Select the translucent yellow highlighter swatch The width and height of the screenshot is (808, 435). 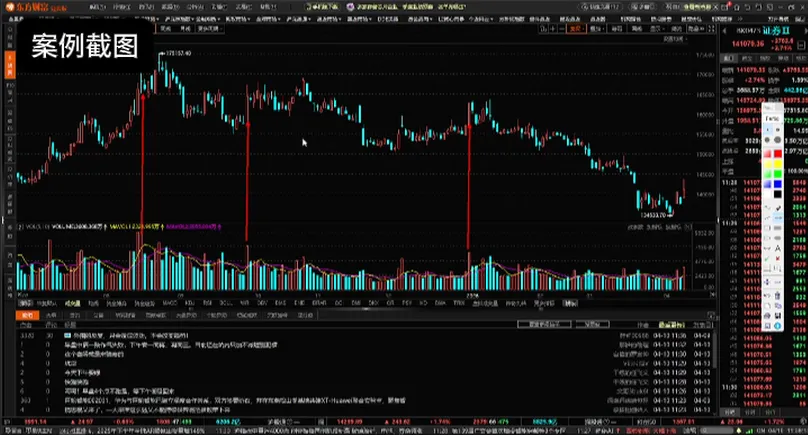[x=767, y=164]
